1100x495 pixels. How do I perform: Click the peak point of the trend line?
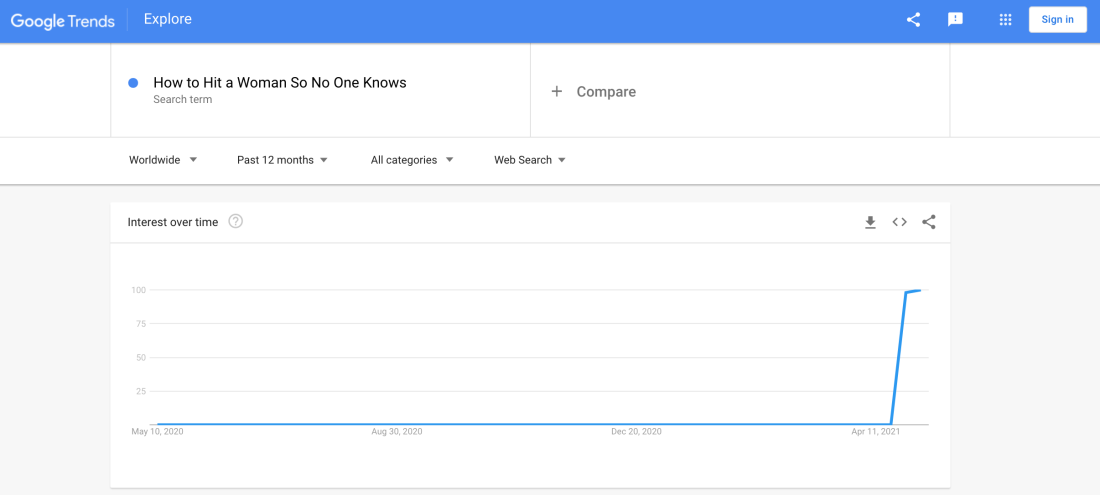click(919, 290)
